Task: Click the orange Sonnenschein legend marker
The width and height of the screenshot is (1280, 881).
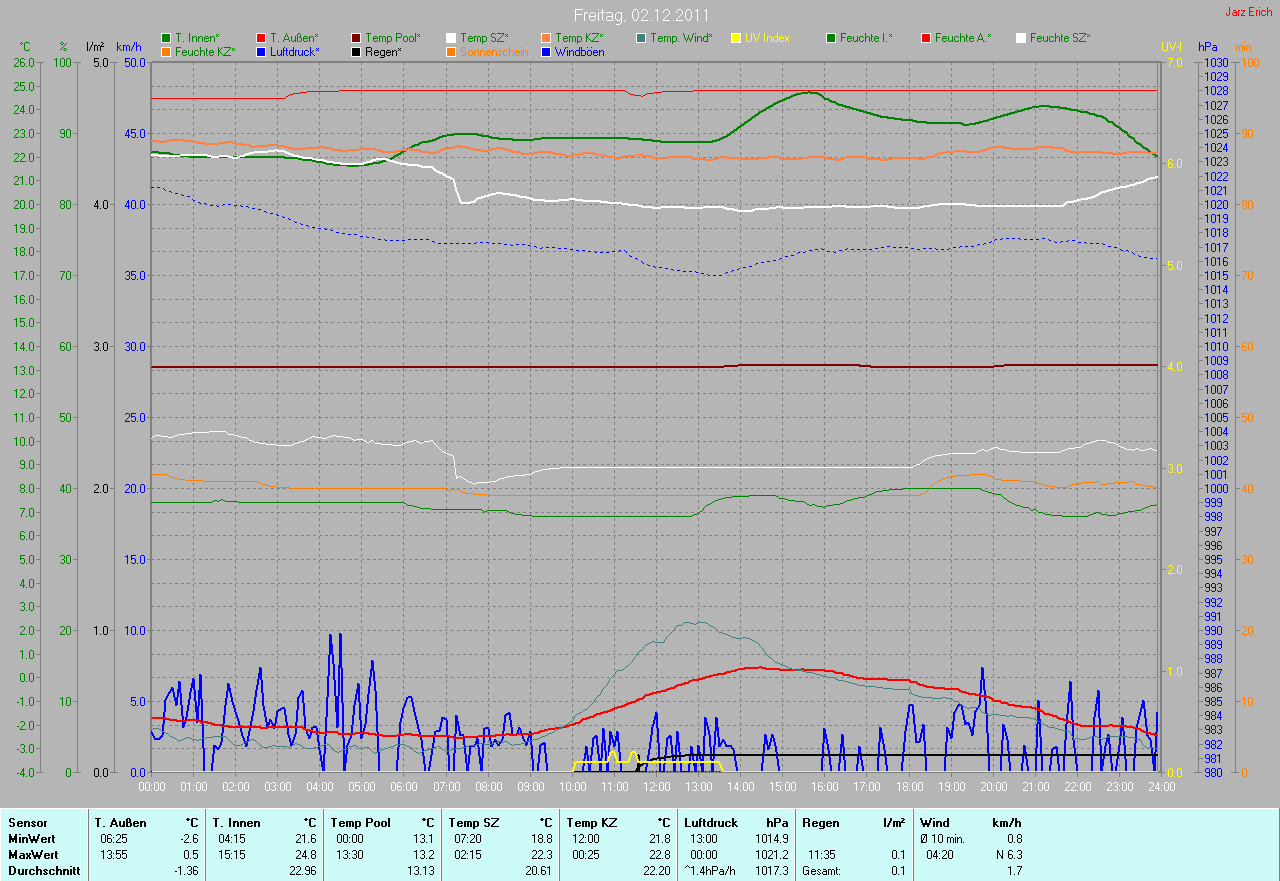Action: [x=451, y=51]
